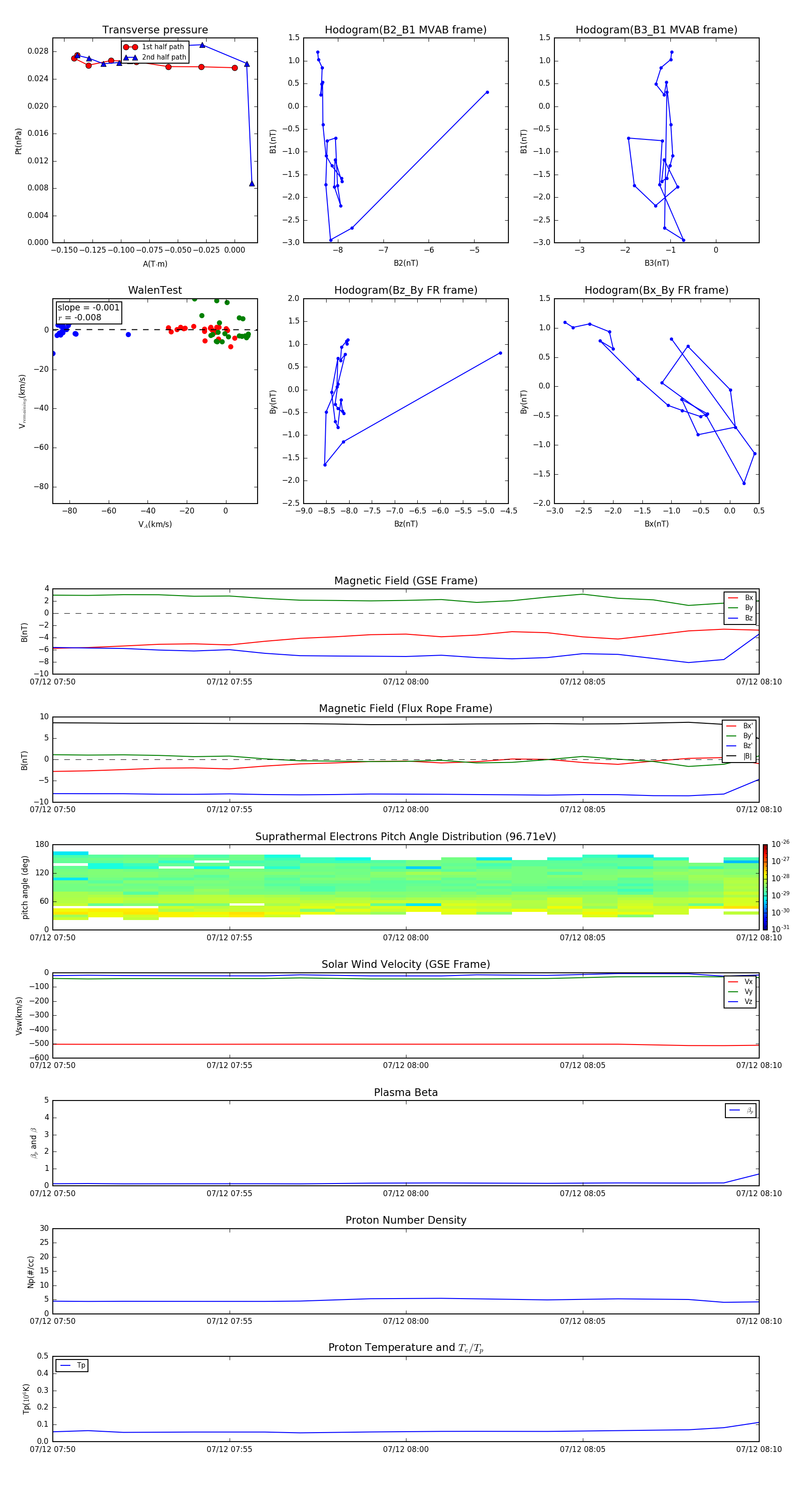Click the Suprathermal Electrons Pitch Angle Distribution title
This screenshot has width=812, height=1489.
(406, 837)
